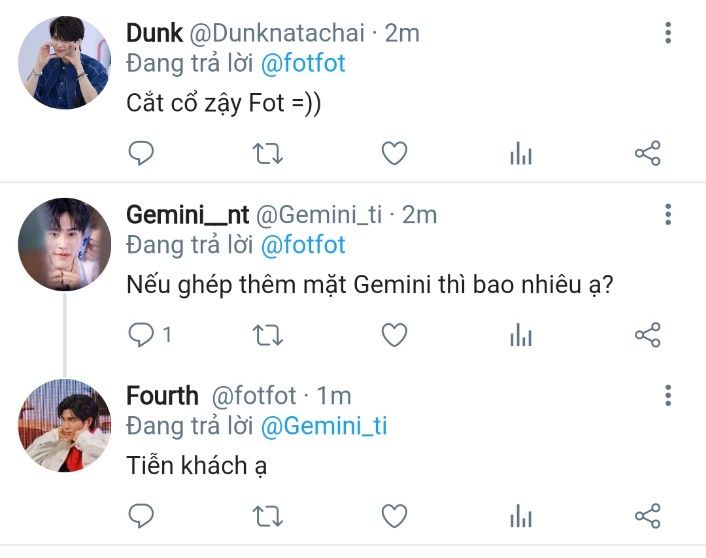This screenshot has width=706, height=558.
Task: Open Gemini__nt's profile name
Action: tap(187, 215)
